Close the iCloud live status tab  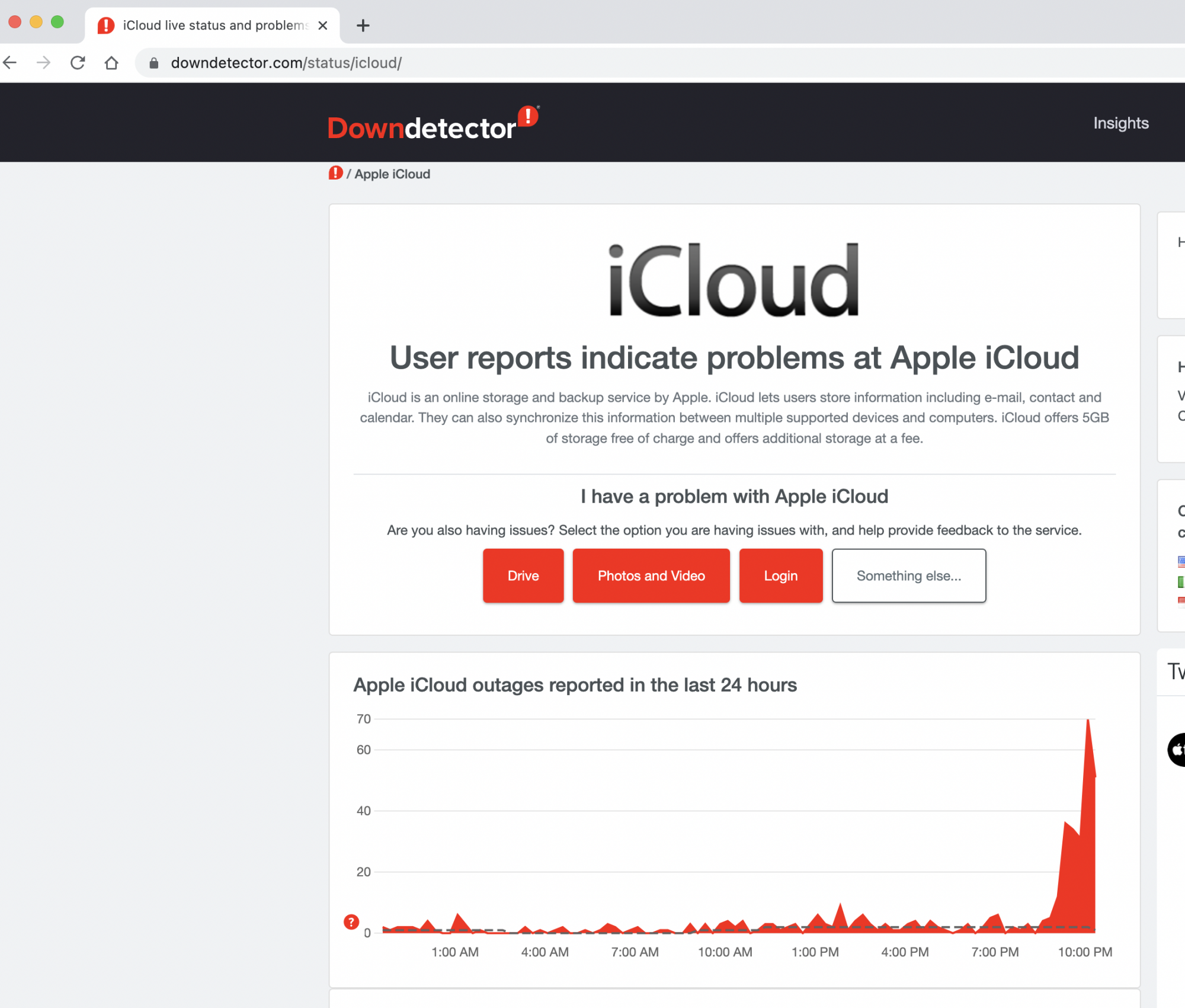tap(323, 25)
